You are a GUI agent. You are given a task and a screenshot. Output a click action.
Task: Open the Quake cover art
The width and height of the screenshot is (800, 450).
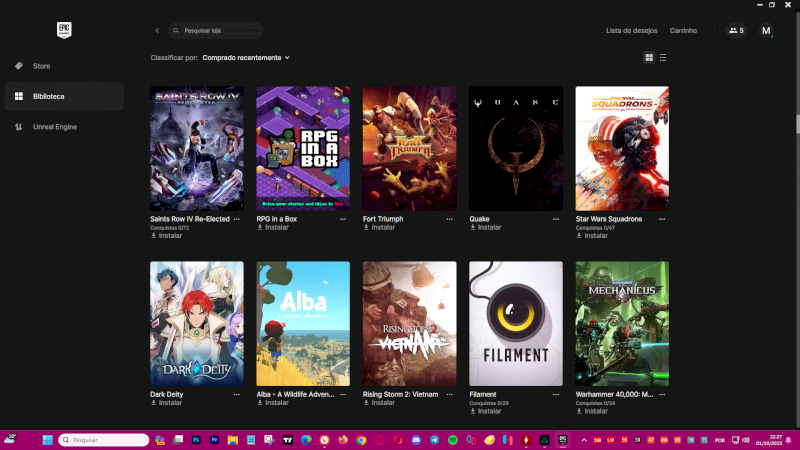[x=516, y=148]
